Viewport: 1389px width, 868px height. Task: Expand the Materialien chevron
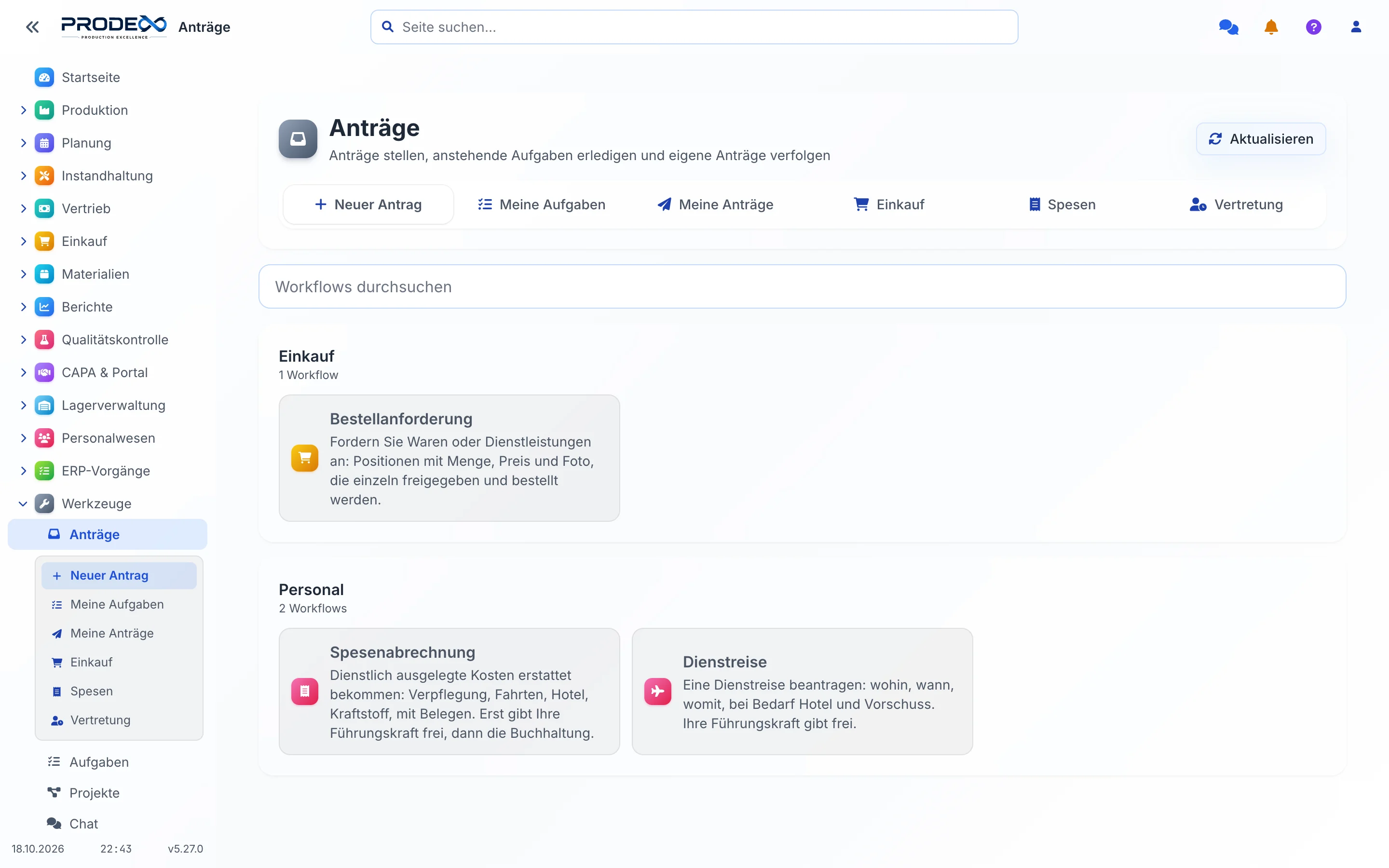click(23, 274)
